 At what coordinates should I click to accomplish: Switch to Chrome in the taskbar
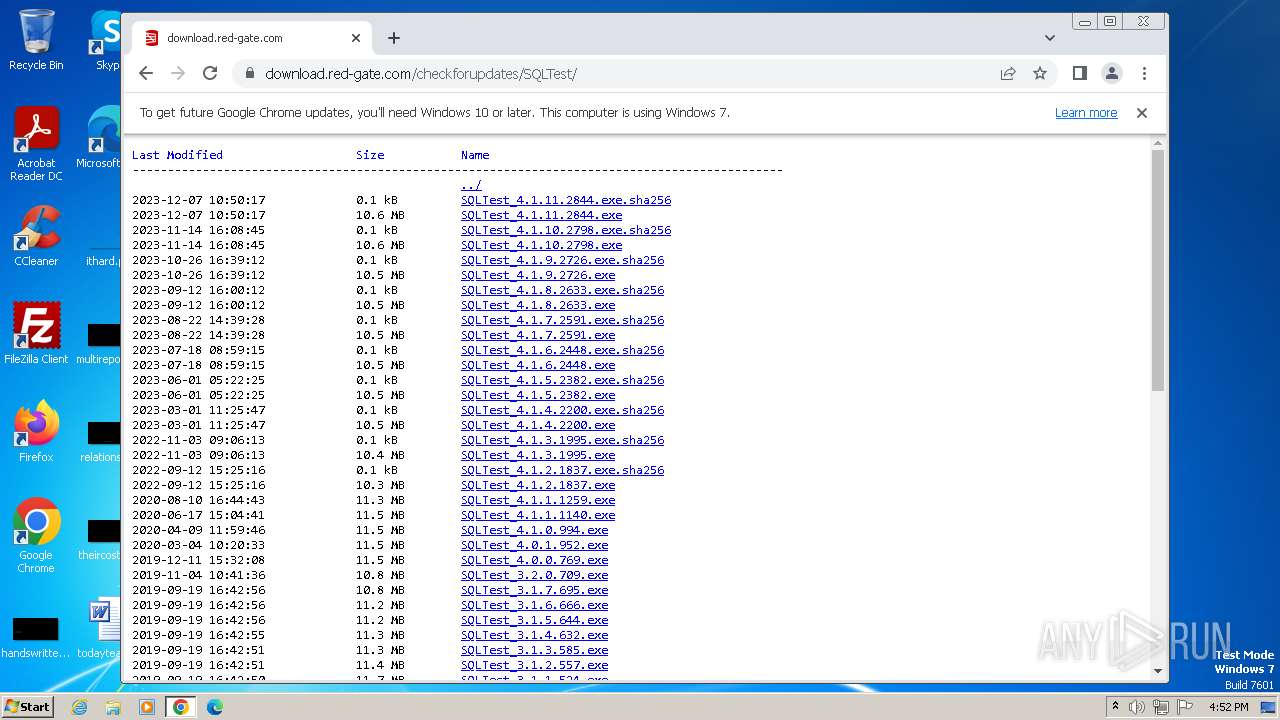[x=181, y=707]
